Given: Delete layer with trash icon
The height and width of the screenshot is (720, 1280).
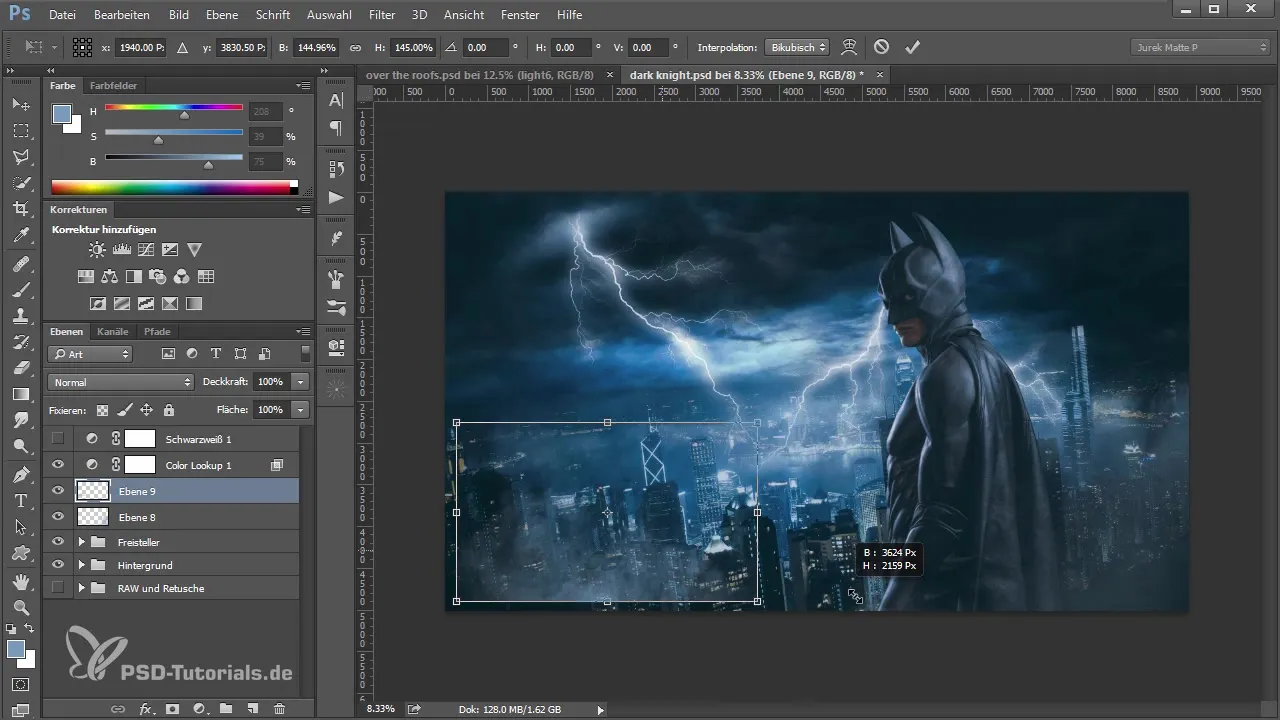Looking at the screenshot, I should point(279,708).
